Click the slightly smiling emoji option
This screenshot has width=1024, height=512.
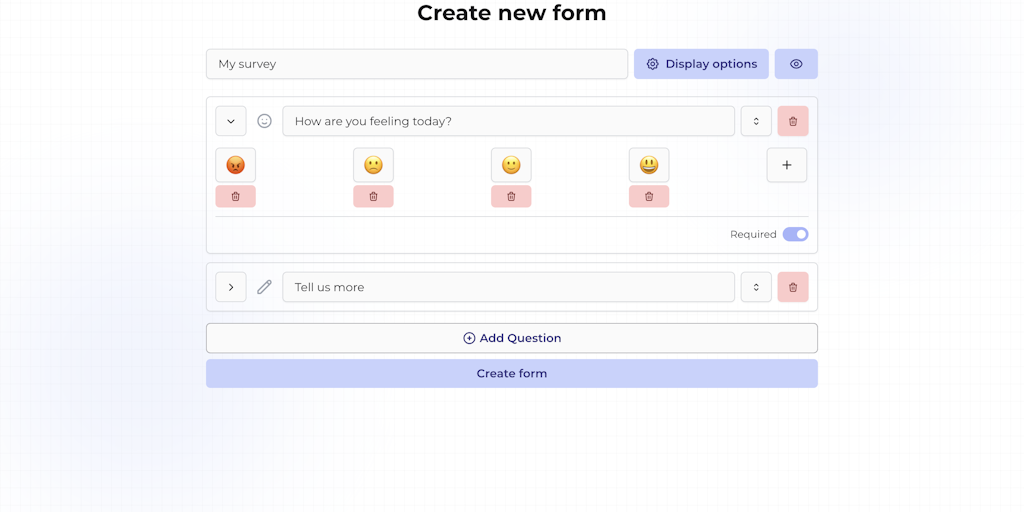pyautogui.click(x=511, y=165)
